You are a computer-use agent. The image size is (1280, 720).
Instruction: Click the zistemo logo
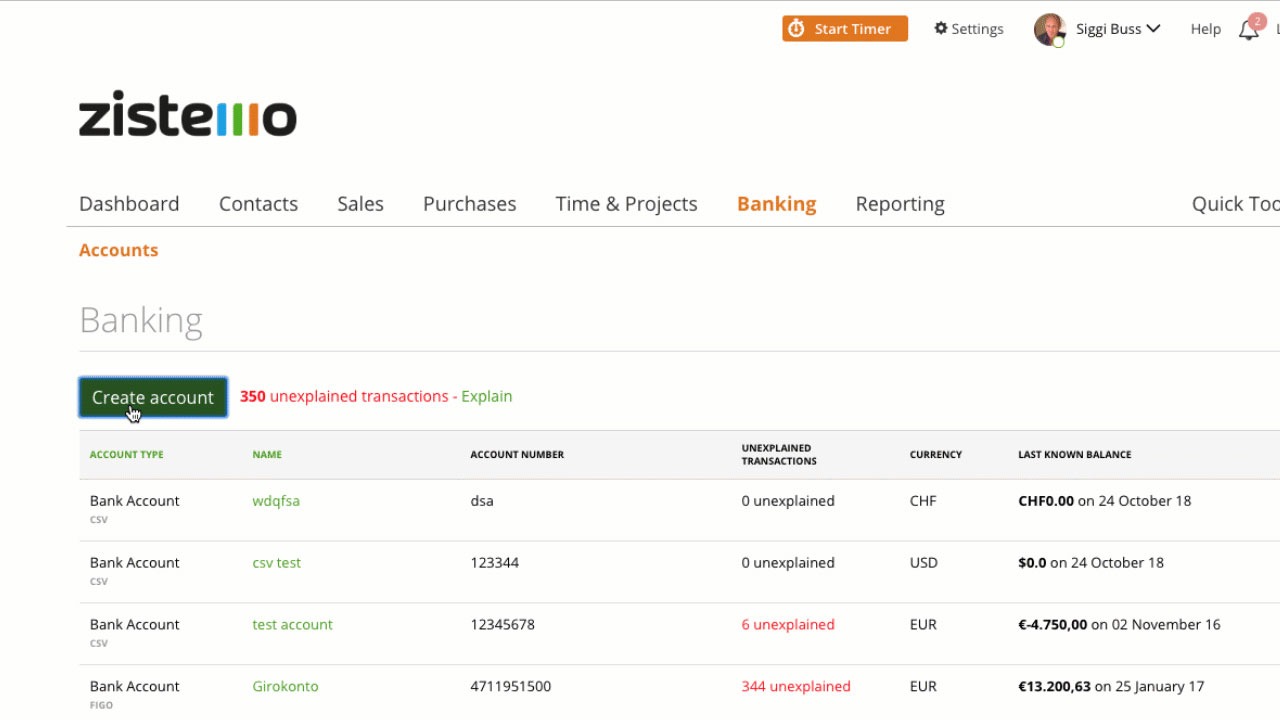pyautogui.click(x=188, y=116)
